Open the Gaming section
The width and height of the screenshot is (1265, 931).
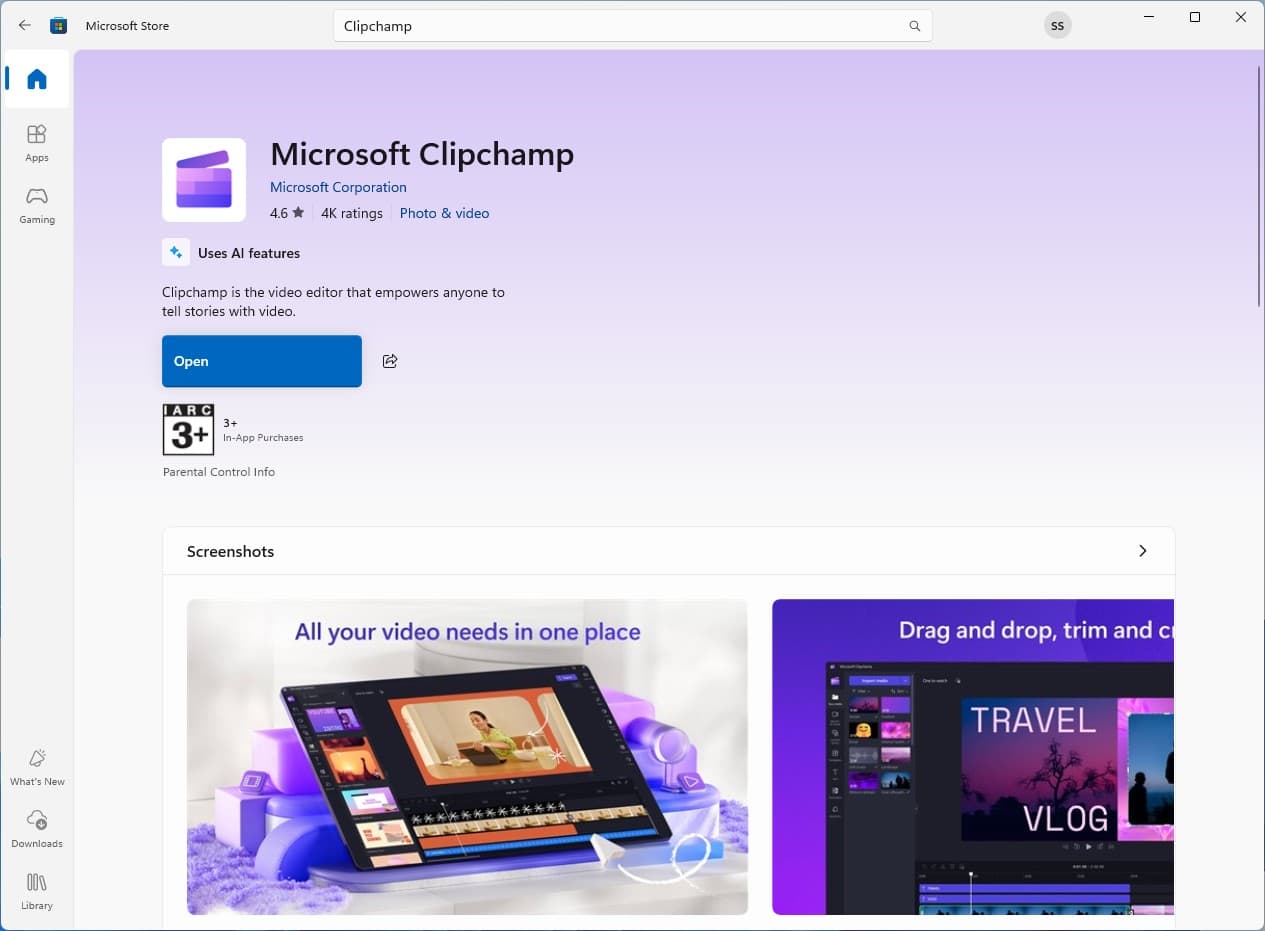(37, 204)
